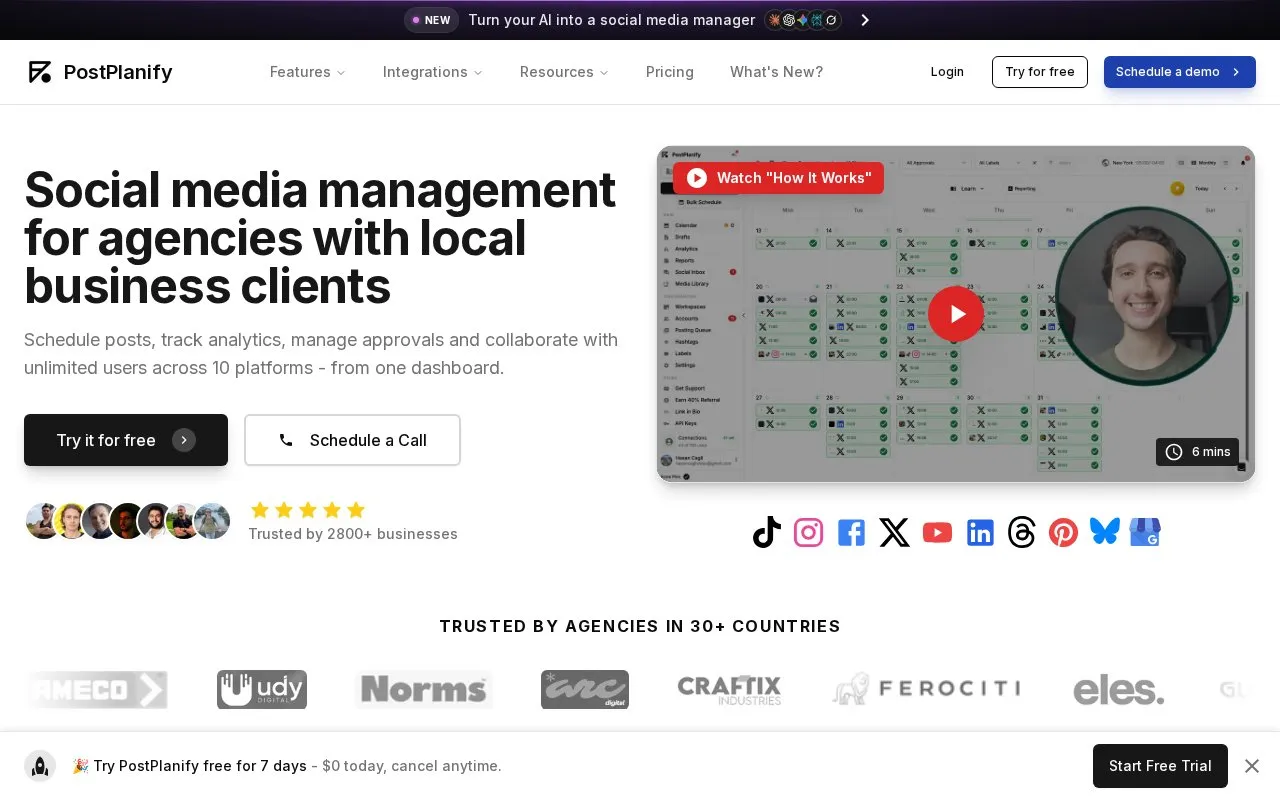Click the Schedule a demo button
This screenshot has height=800, width=1280.
[x=1180, y=72]
